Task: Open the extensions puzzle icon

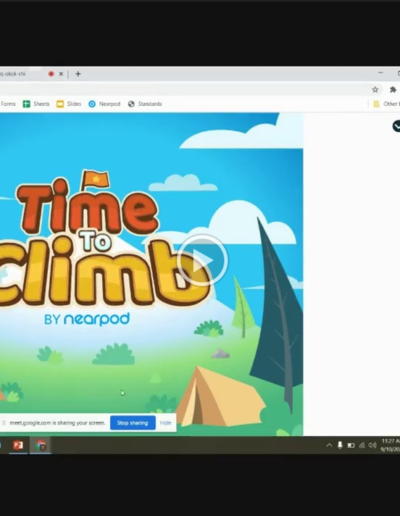Action: (x=393, y=89)
